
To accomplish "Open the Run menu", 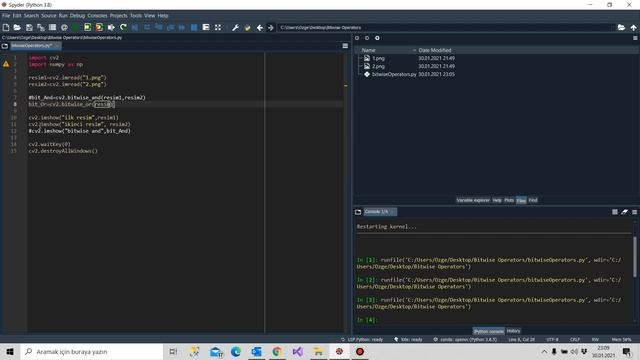I will click(x=63, y=16).
